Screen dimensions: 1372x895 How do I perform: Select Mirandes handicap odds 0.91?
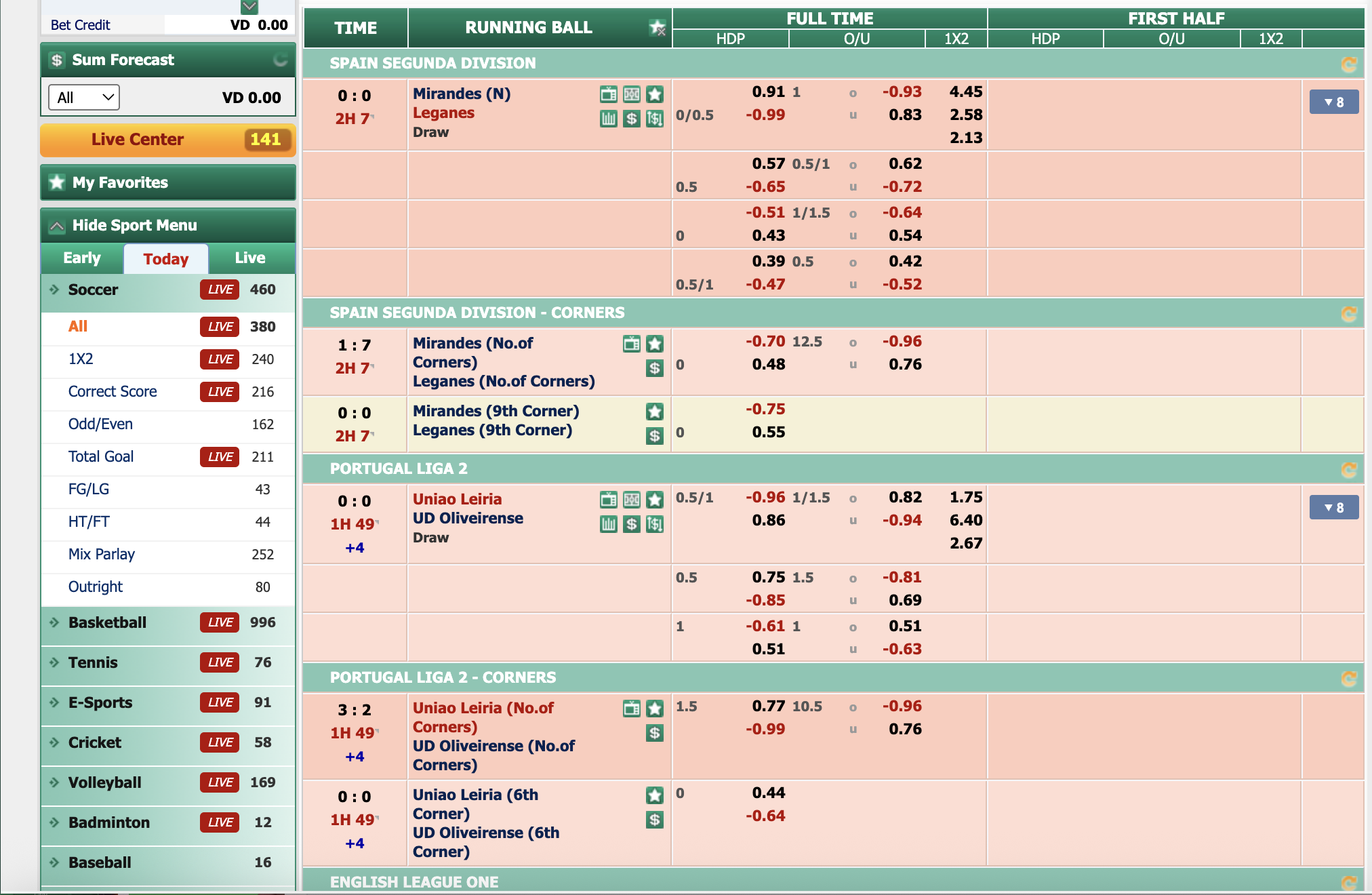(x=768, y=92)
